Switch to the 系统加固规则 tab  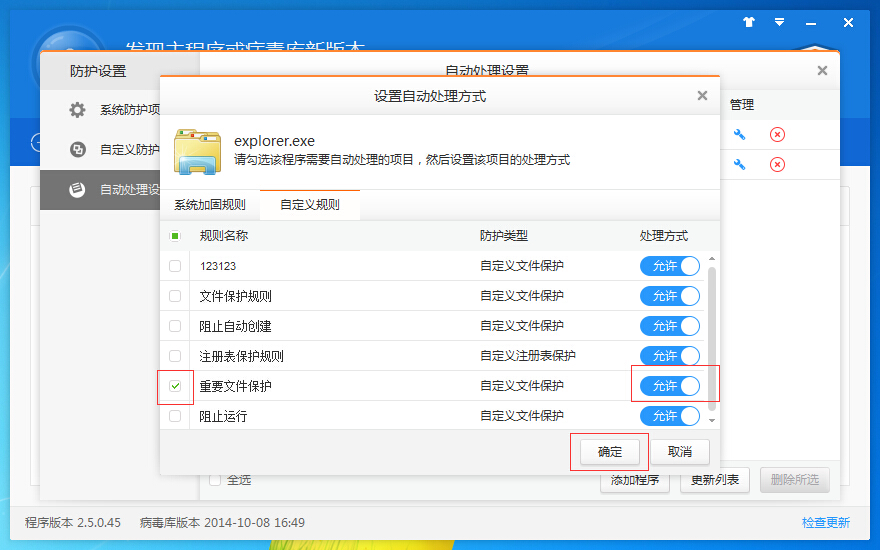click(x=209, y=205)
